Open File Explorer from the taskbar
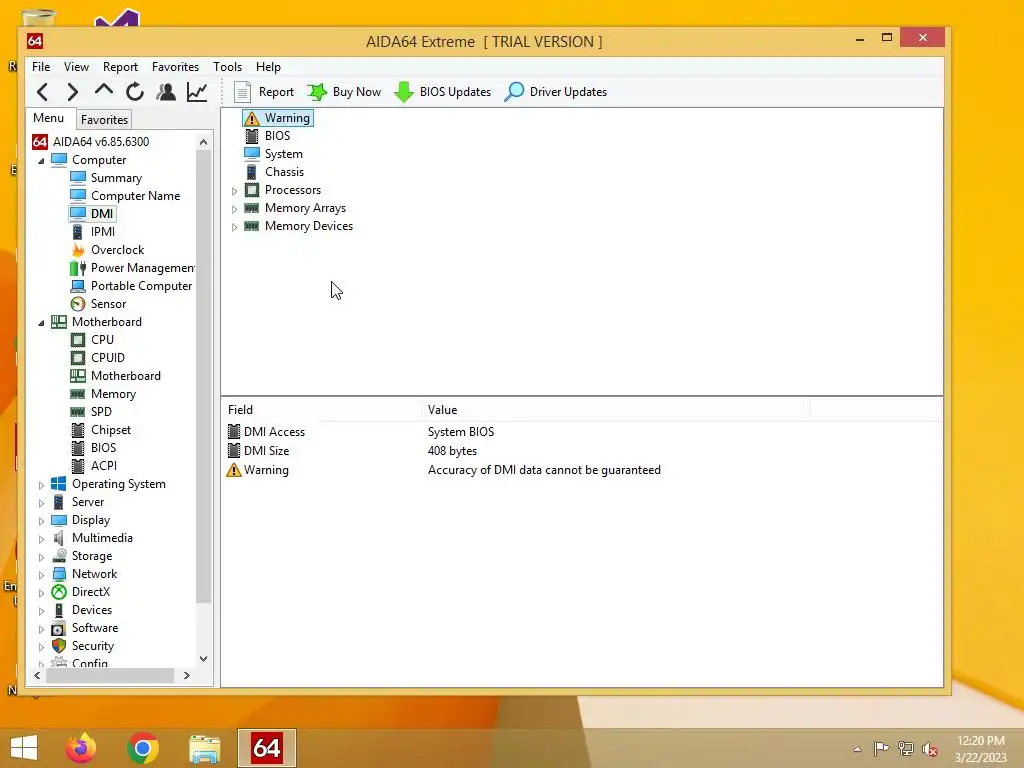1024x768 pixels. 204,748
